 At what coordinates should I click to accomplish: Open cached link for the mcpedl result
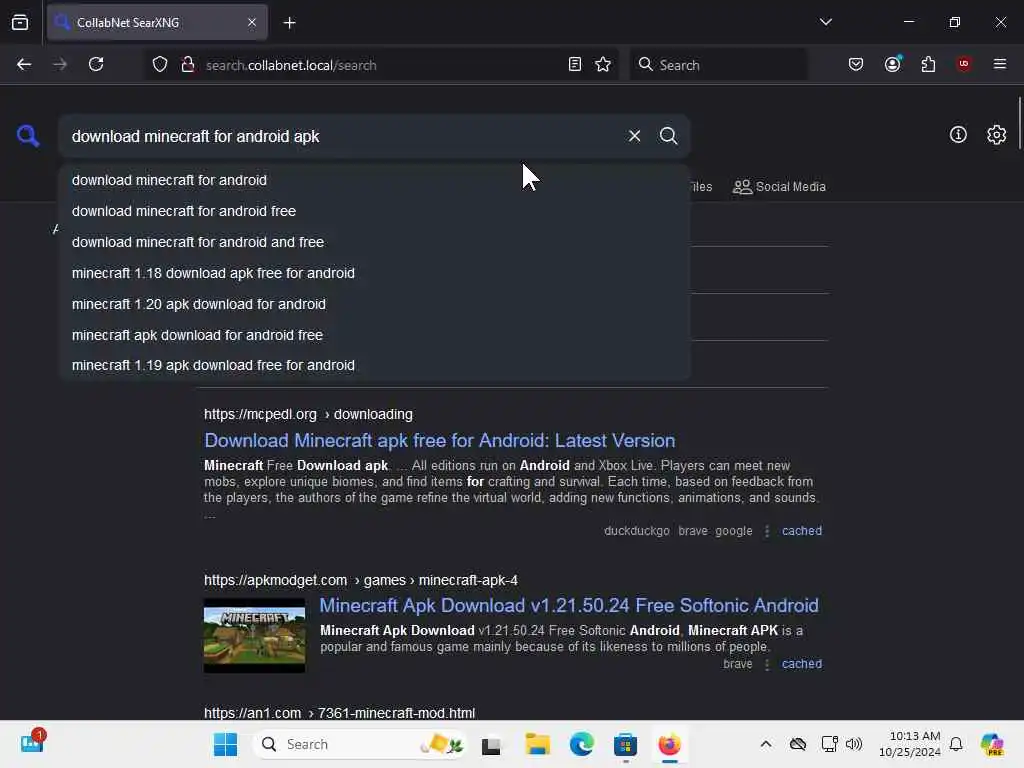coord(802,531)
